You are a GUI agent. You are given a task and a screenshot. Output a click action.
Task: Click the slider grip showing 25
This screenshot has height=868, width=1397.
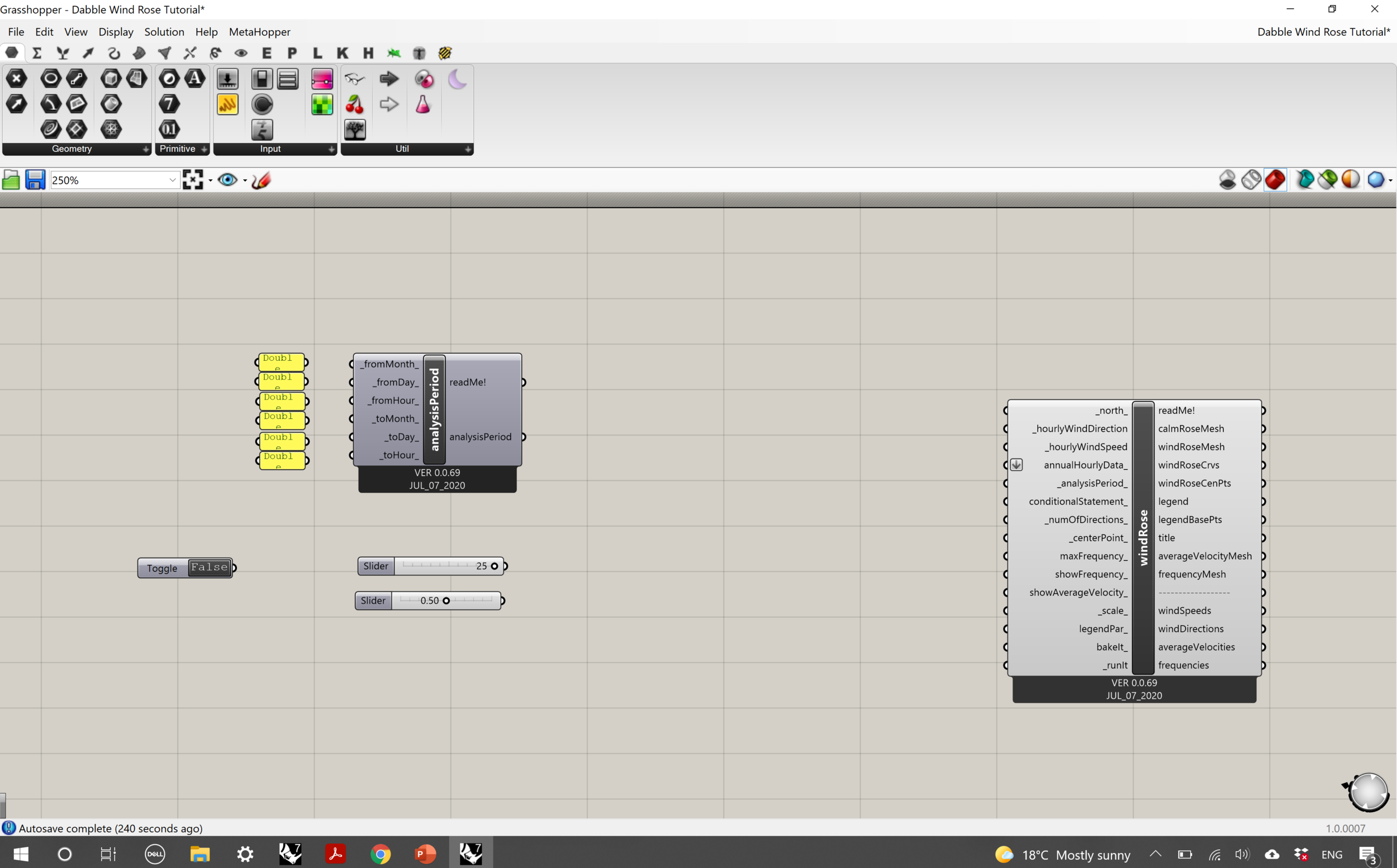495,566
